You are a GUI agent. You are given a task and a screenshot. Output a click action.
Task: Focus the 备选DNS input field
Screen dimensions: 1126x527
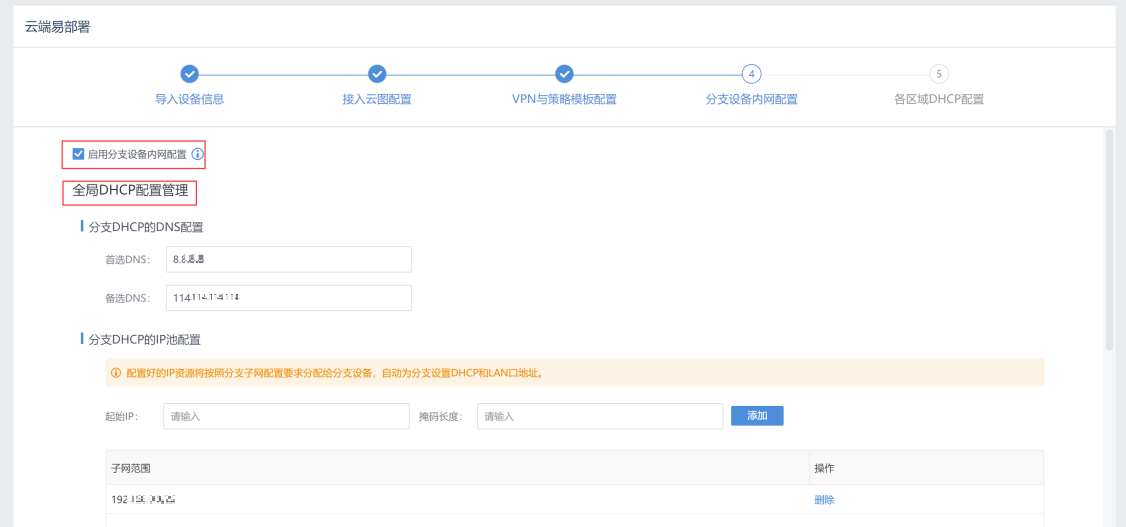tap(288, 298)
